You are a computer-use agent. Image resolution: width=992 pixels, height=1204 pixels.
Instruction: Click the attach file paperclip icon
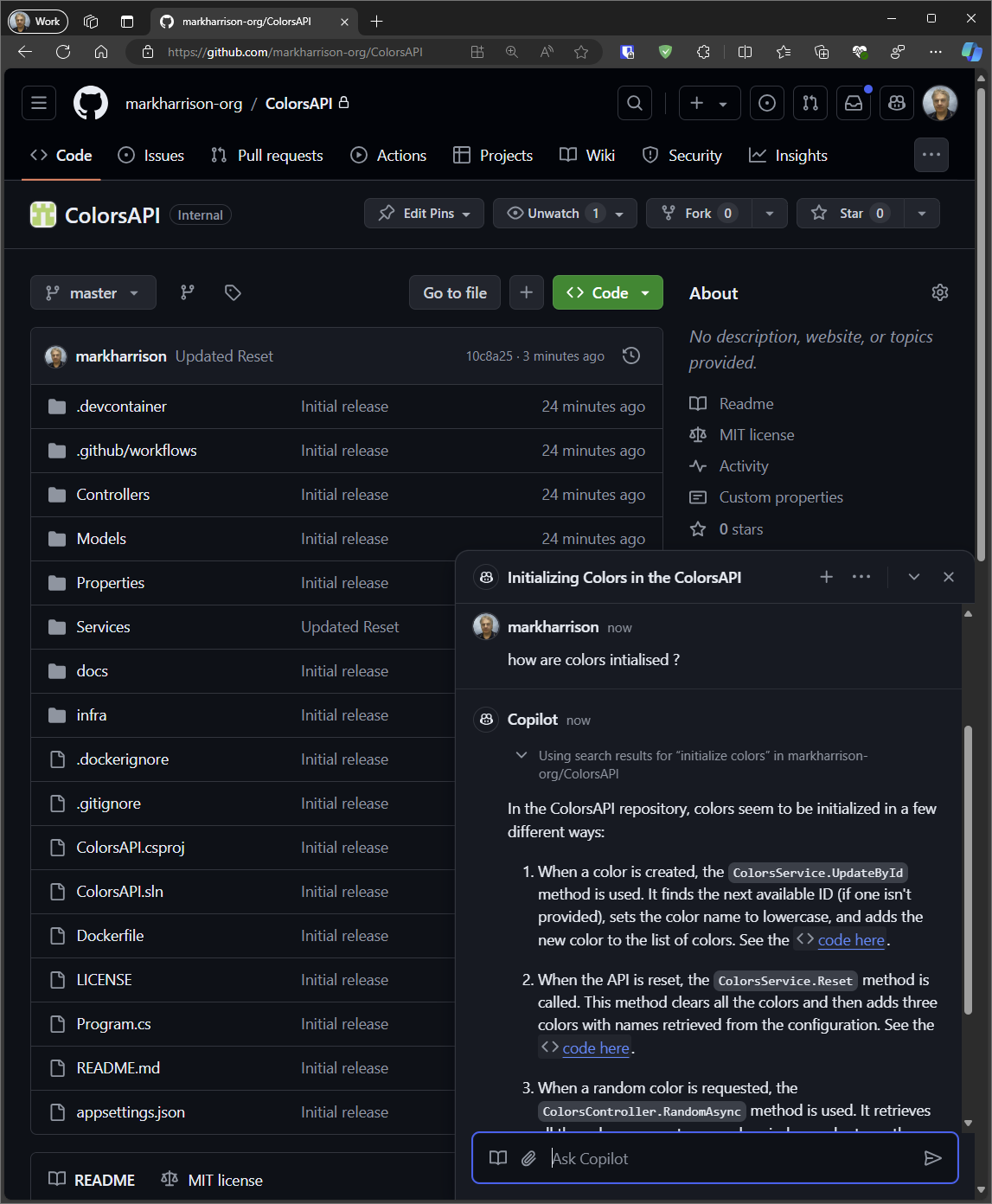(528, 1158)
